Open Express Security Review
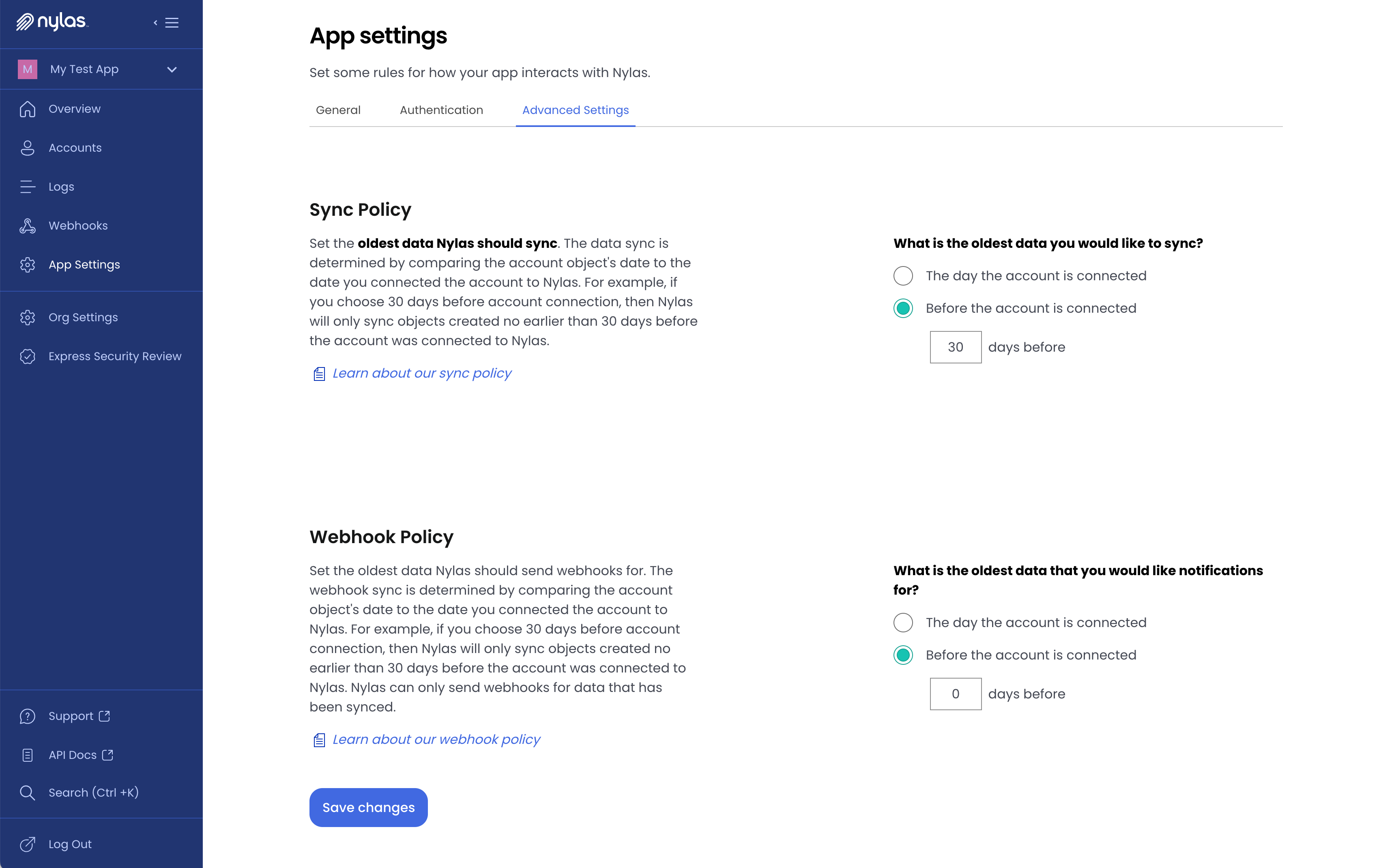The image size is (1379, 868). click(114, 356)
